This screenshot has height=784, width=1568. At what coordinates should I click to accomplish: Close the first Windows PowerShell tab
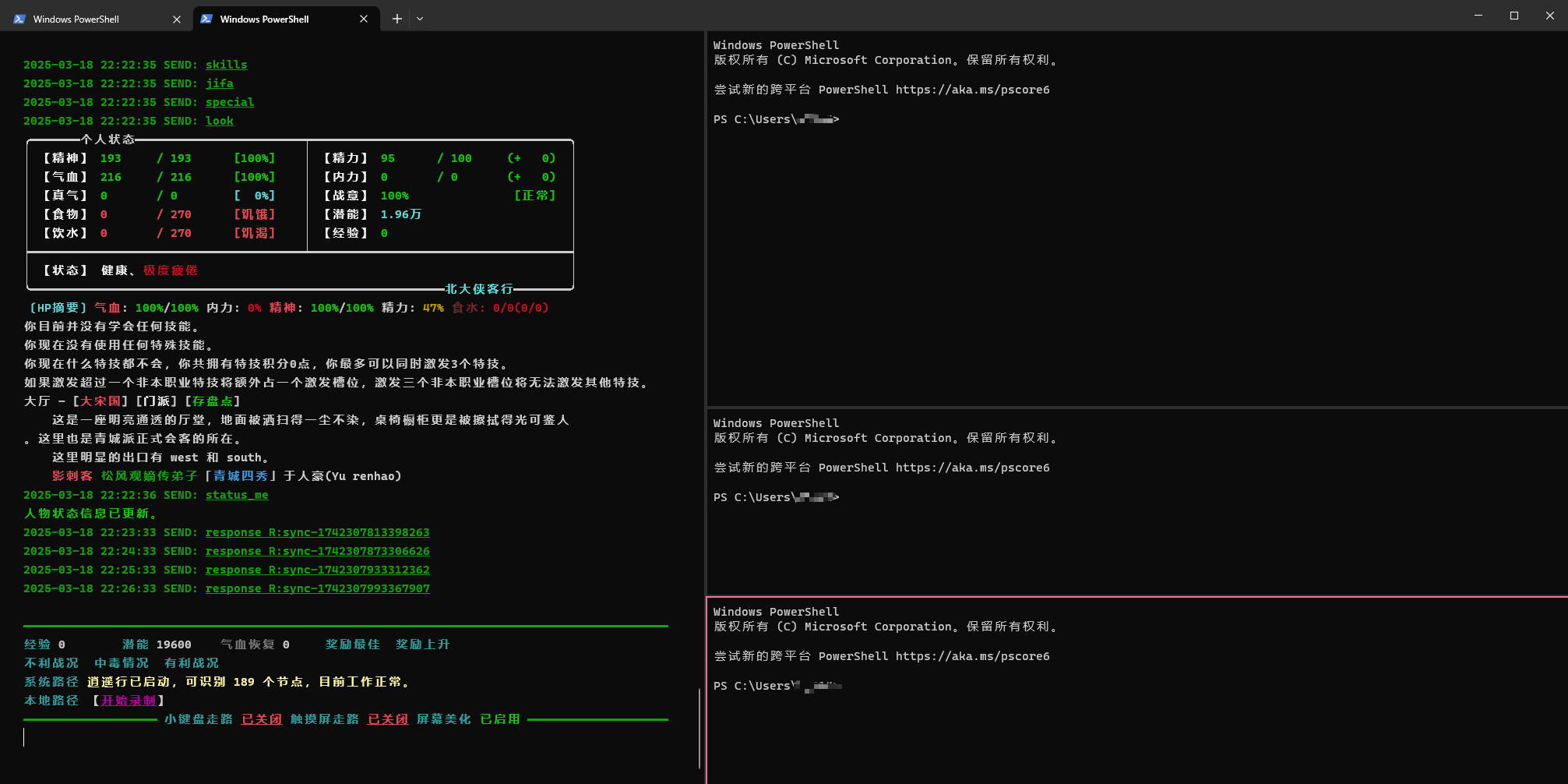pos(177,19)
